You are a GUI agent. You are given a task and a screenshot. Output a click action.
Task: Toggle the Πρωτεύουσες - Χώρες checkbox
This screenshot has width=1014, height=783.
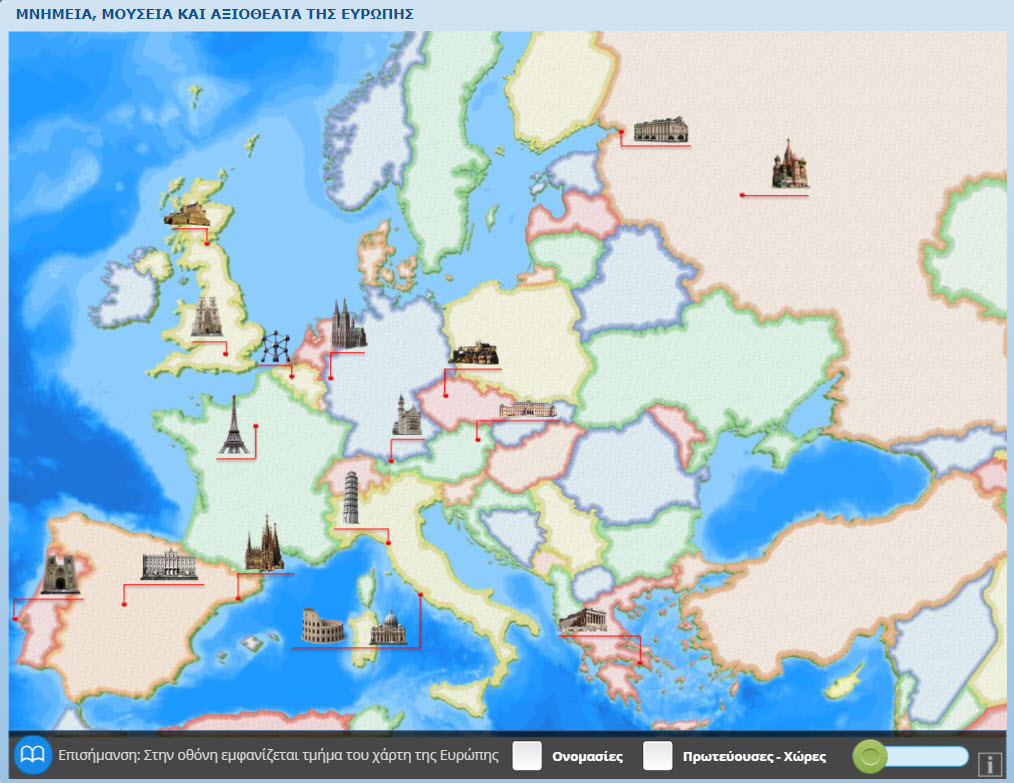pos(657,756)
